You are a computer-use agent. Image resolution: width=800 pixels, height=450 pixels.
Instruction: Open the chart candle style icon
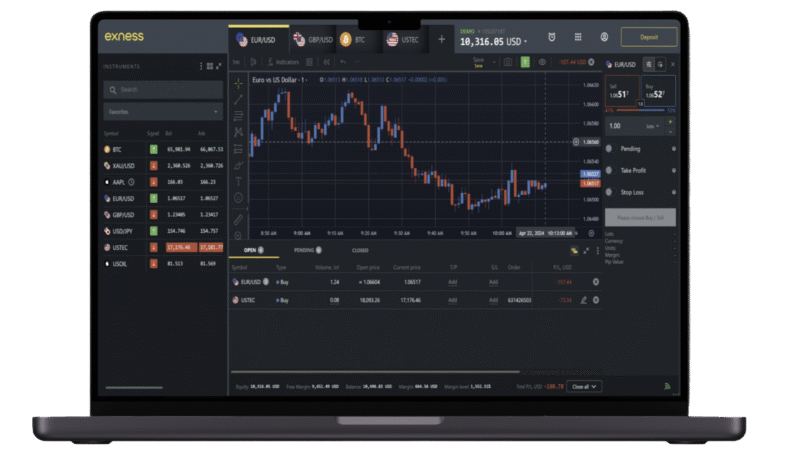click(254, 62)
